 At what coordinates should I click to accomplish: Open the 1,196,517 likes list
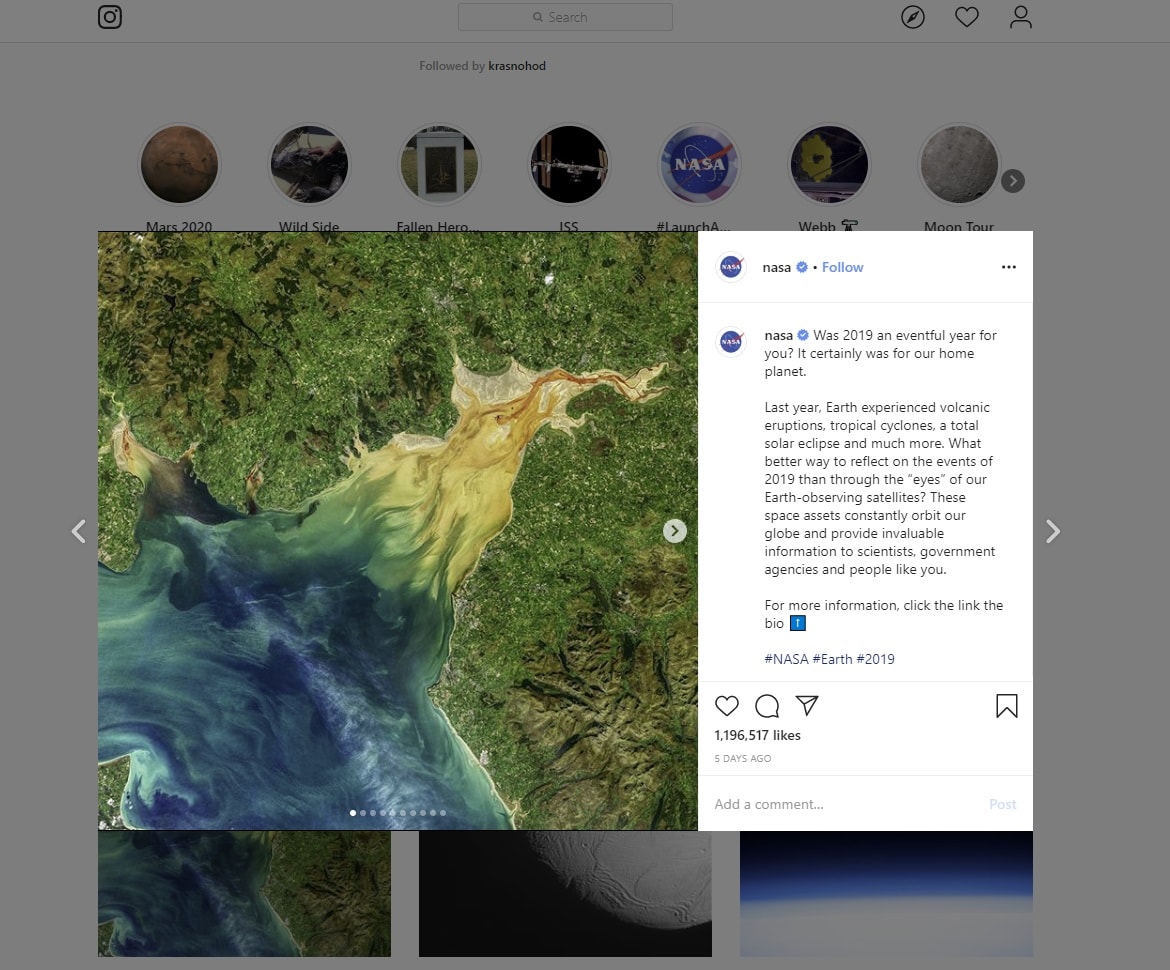(757, 735)
